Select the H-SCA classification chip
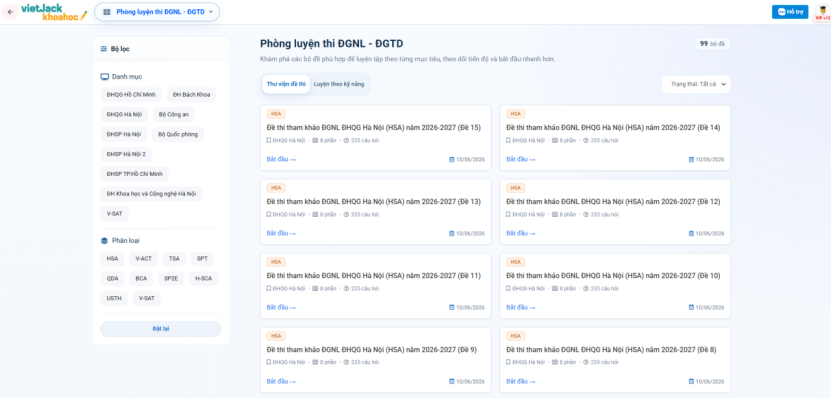 204,279
